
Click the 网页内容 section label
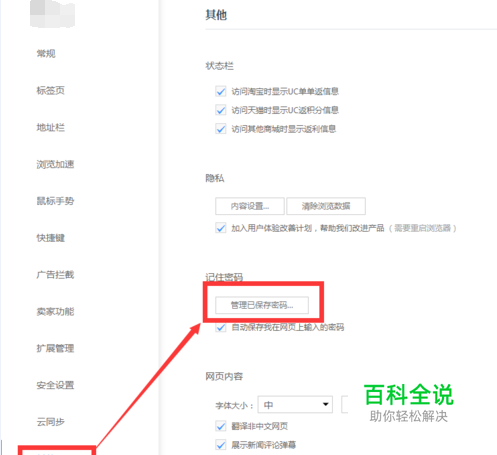point(224,376)
